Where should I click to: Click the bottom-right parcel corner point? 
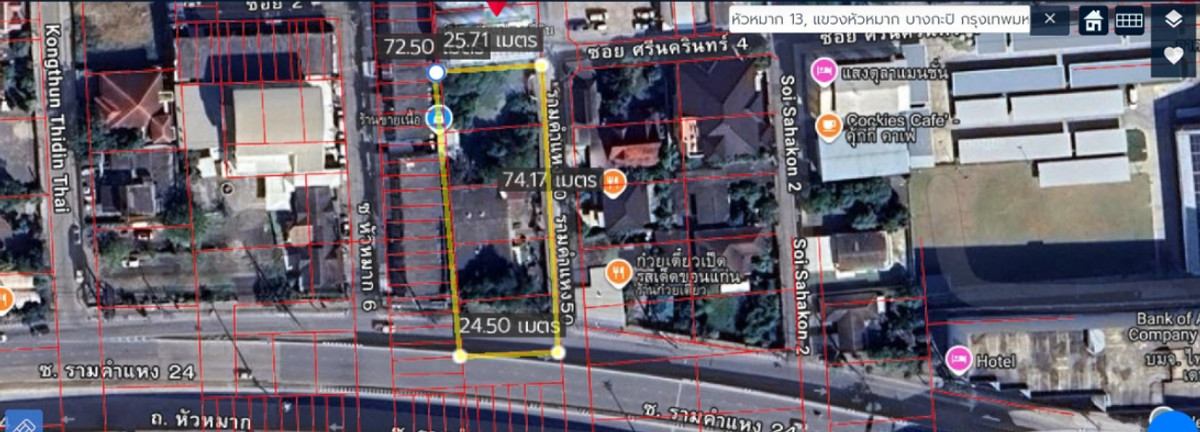tap(557, 352)
